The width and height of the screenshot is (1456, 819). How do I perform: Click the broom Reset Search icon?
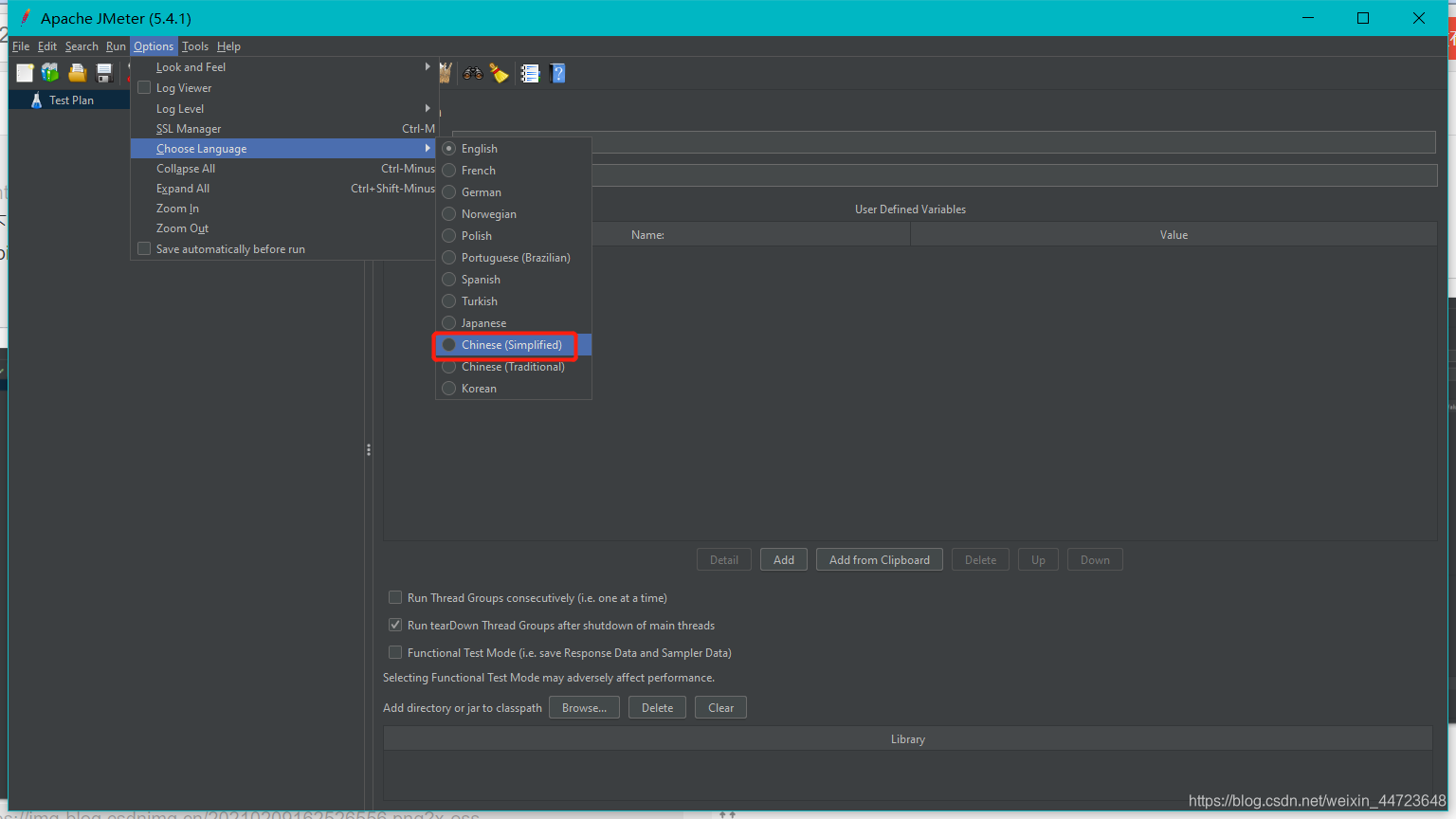500,73
